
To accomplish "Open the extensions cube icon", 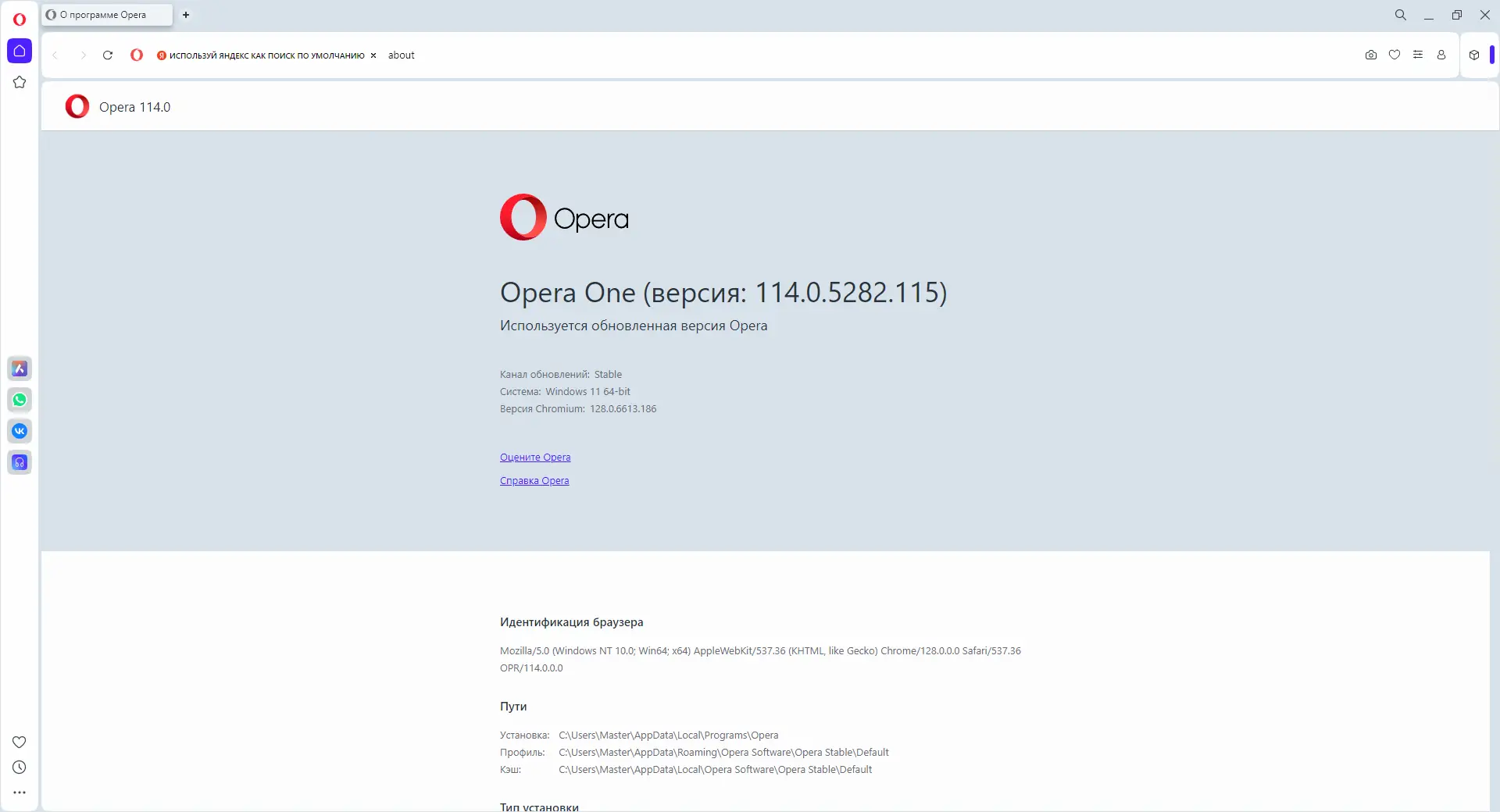I will coord(1474,55).
